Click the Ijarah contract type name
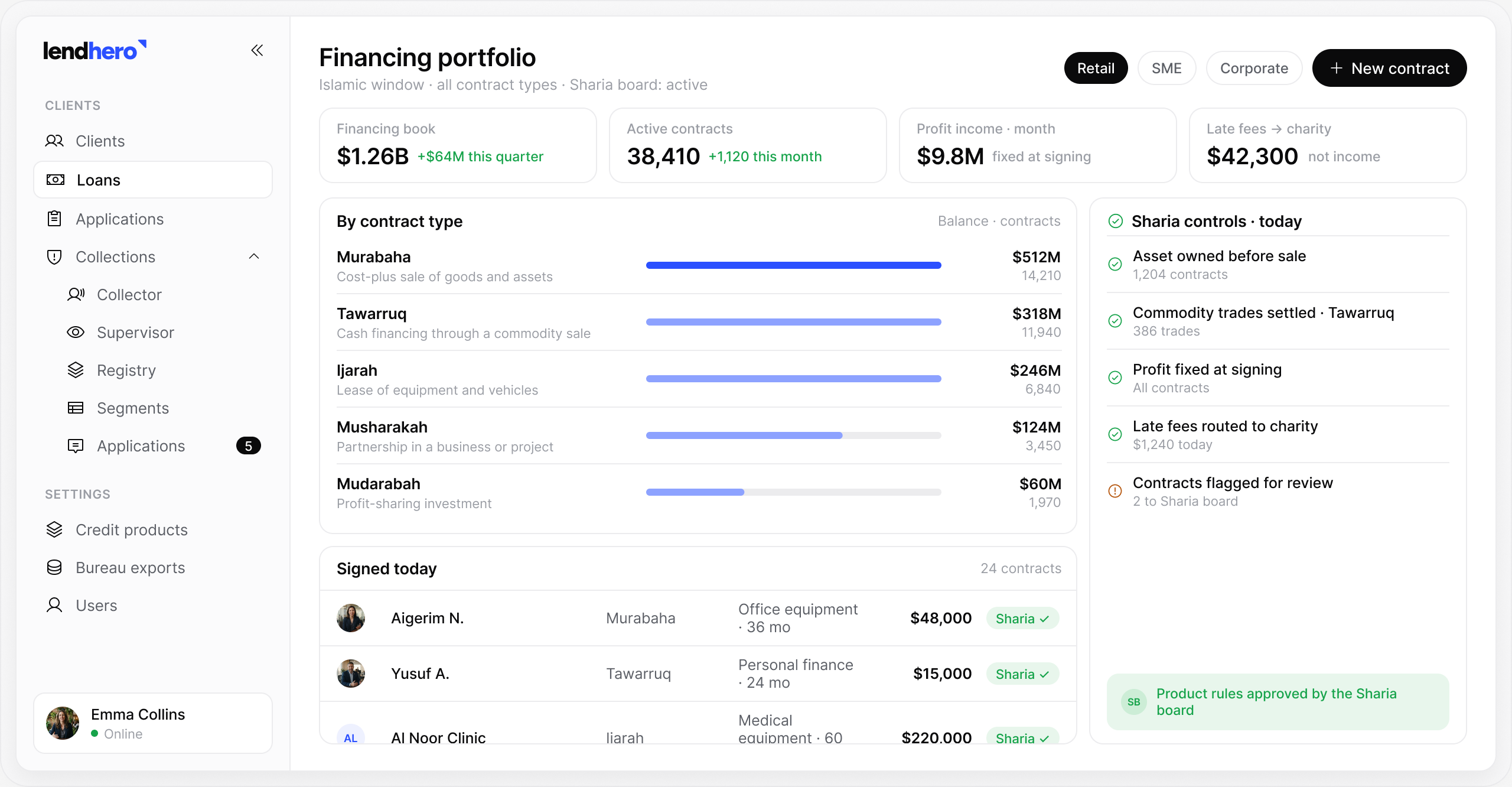The height and width of the screenshot is (787, 1512). coord(357,370)
